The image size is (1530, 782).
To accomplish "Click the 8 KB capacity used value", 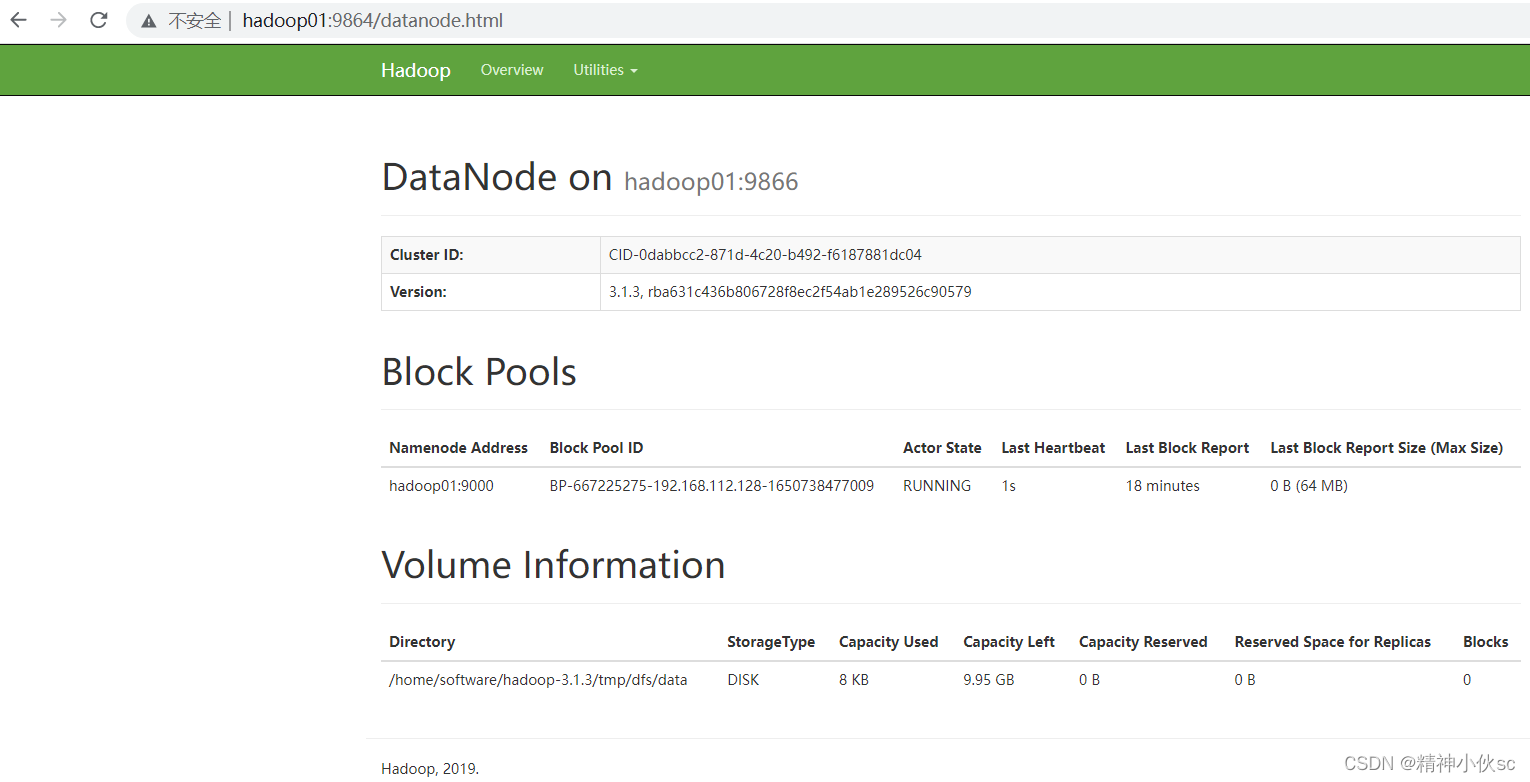I will [854, 680].
